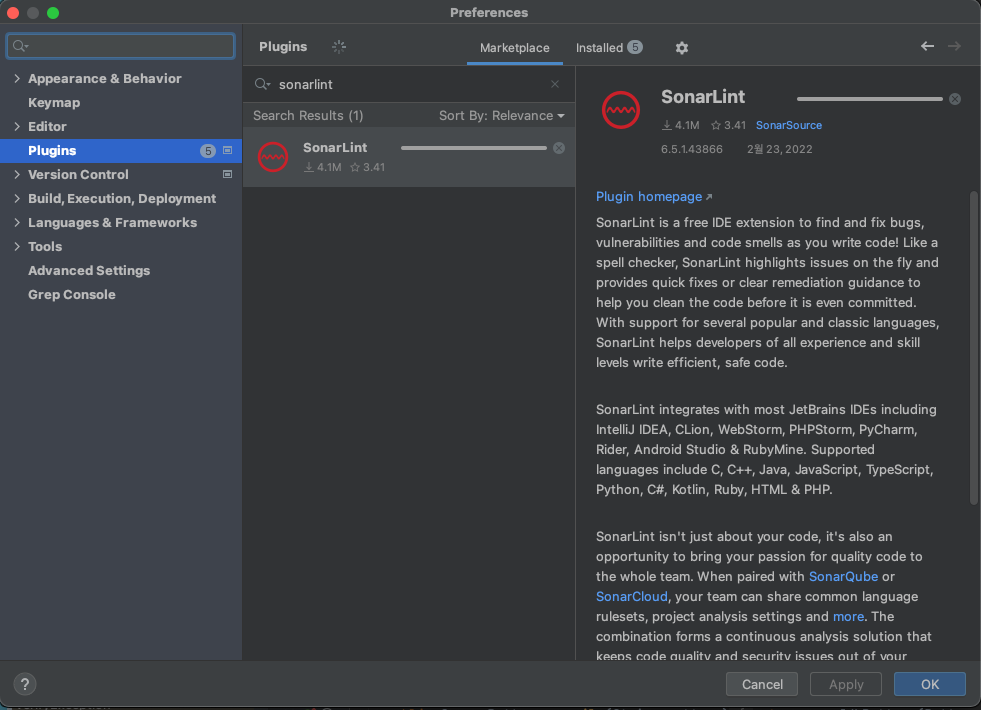Click the Plugins heading label
This screenshot has height=710, width=981.
pyautogui.click(x=283, y=47)
